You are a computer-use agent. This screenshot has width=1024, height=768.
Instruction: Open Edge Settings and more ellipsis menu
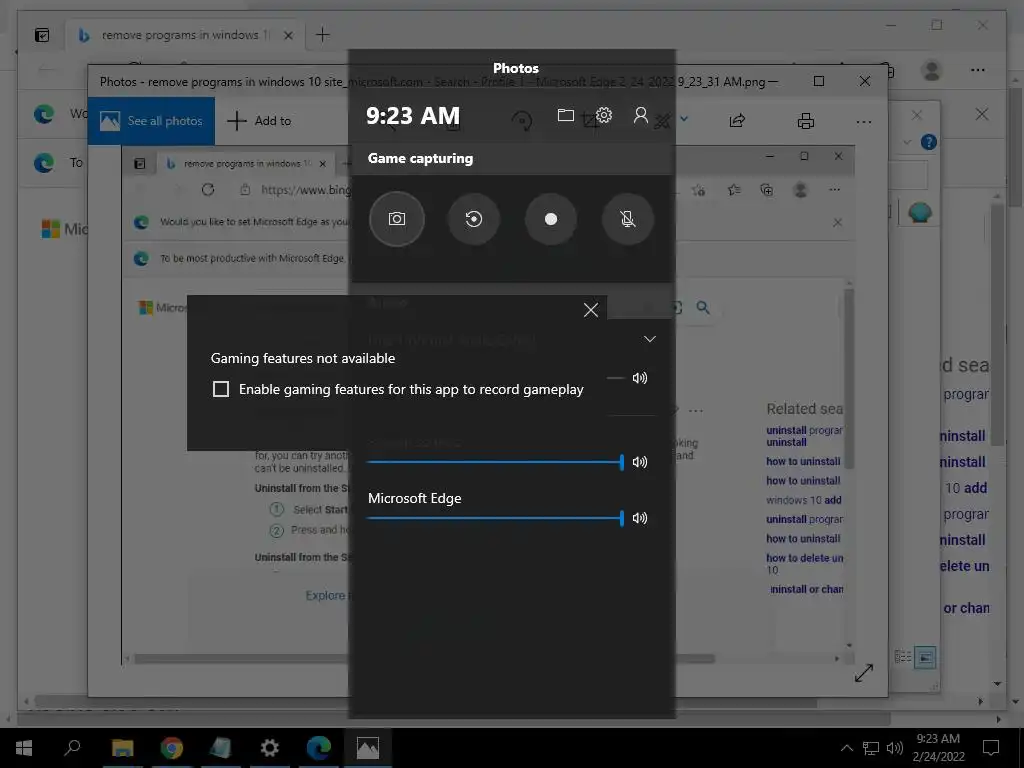978,70
